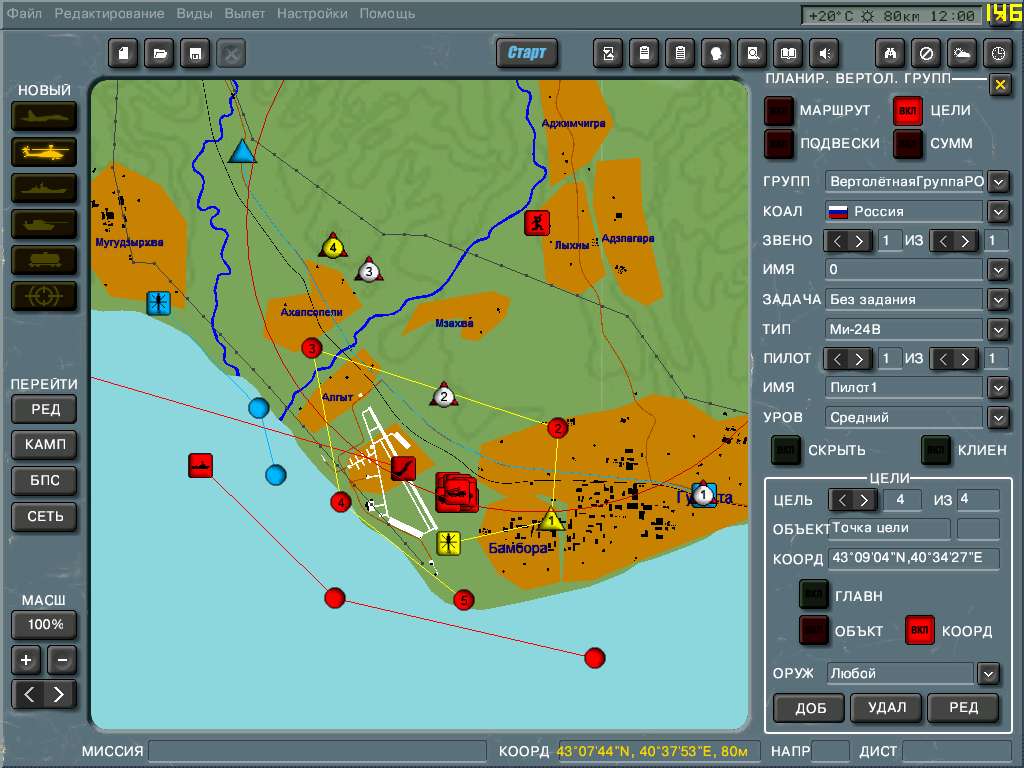Select the new tank group icon
This screenshot has height=768, width=1024.
pos(44,224)
